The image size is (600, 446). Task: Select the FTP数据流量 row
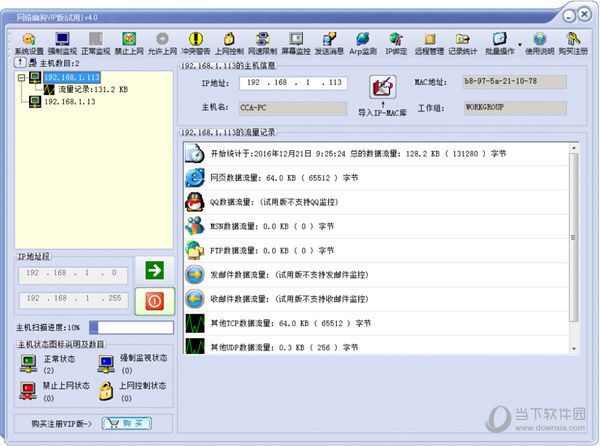(377, 251)
